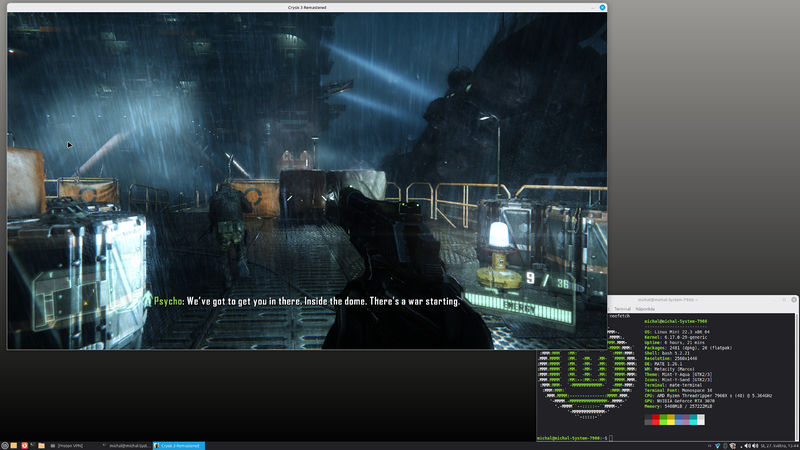Click the blue color block in neofetch palette

click(679, 419)
